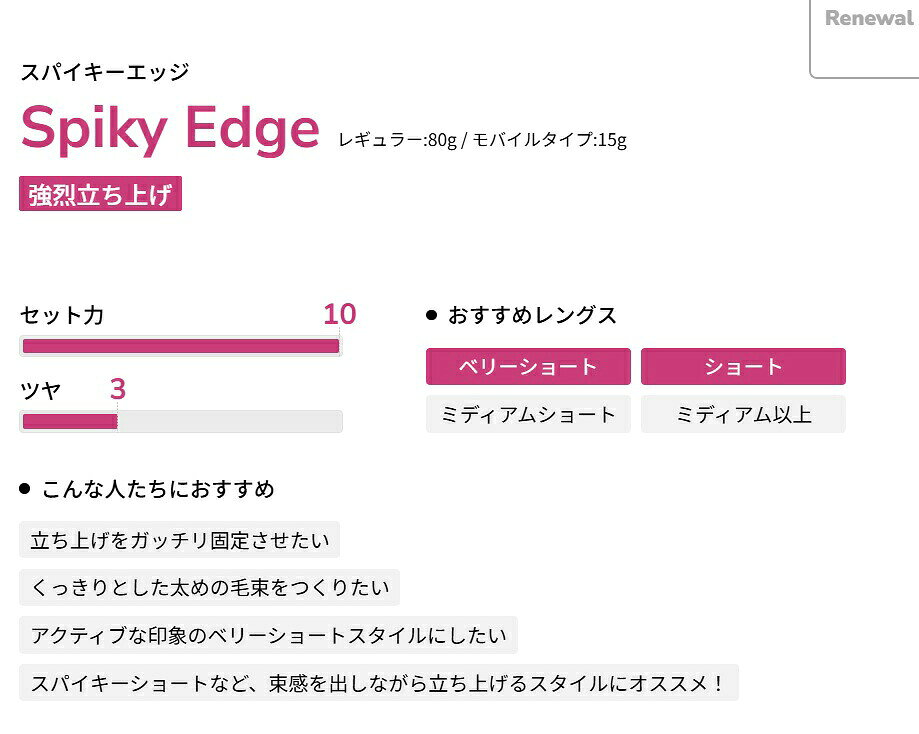The image size is (919, 734).
Task: Click the こんな人たちにおすすめ heading bullet
Action: (25, 489)
